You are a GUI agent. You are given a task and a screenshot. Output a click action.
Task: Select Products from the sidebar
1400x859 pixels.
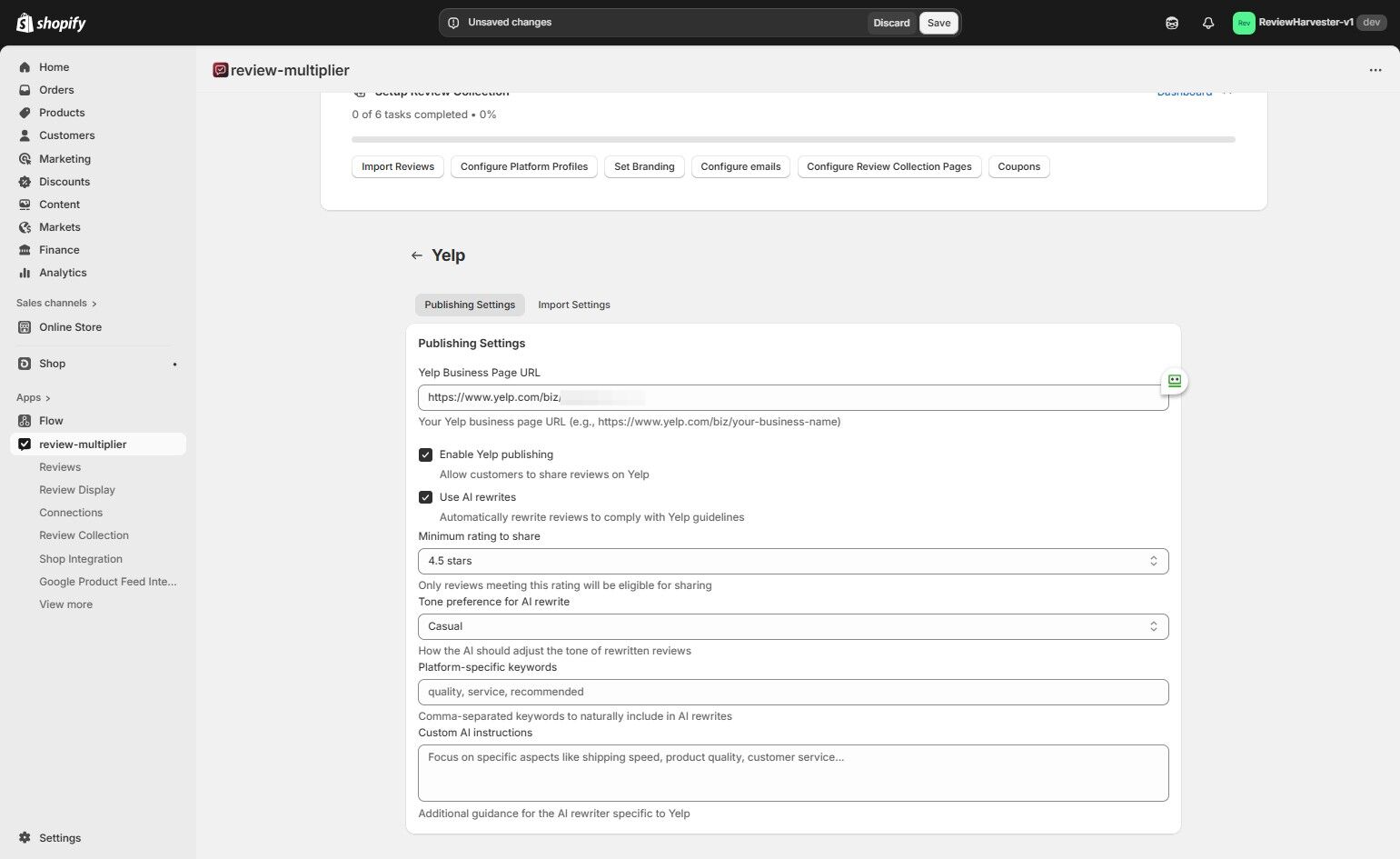tap(61, 112)
